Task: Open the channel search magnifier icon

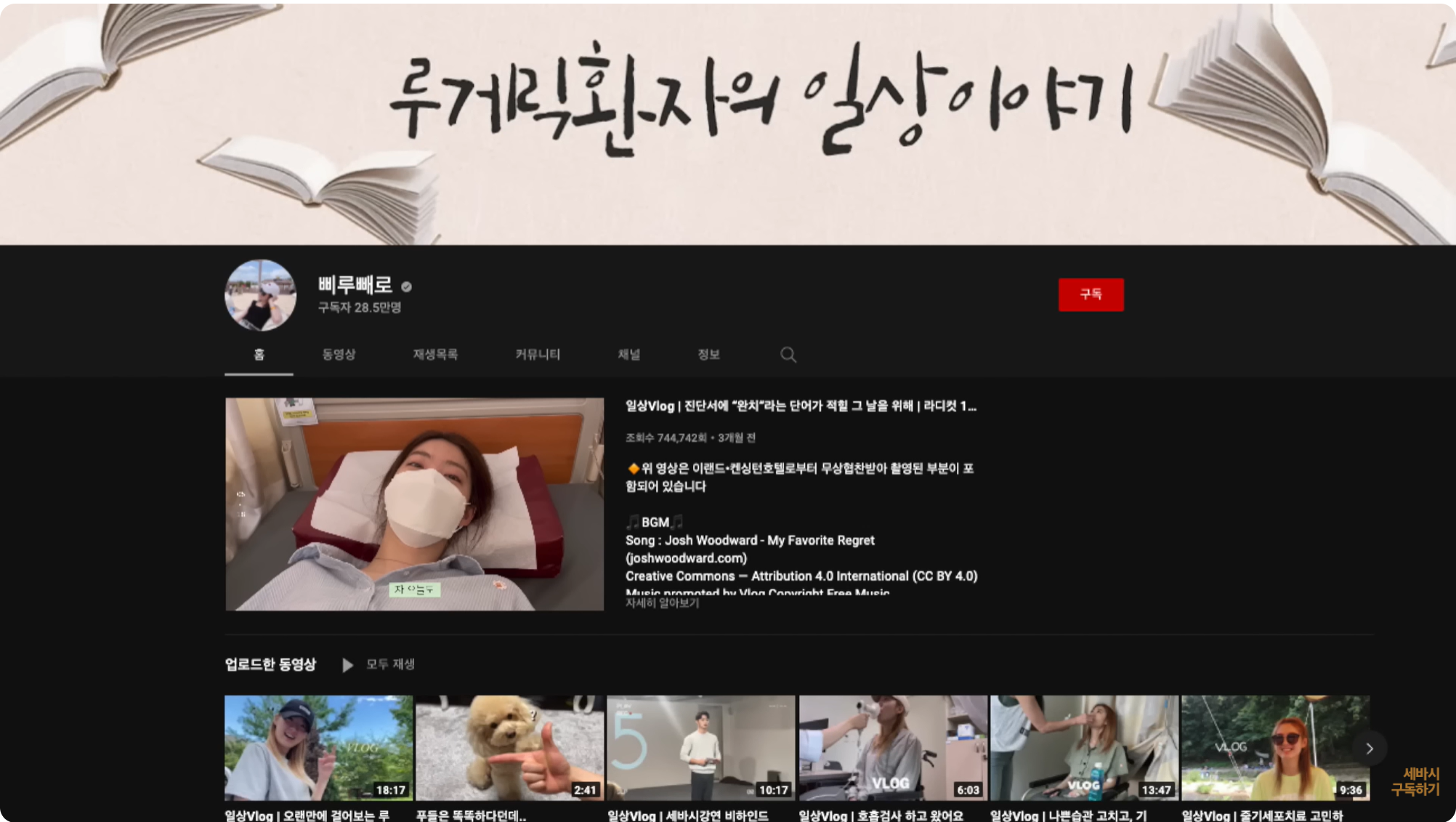Action: click(x=788, y=355)
